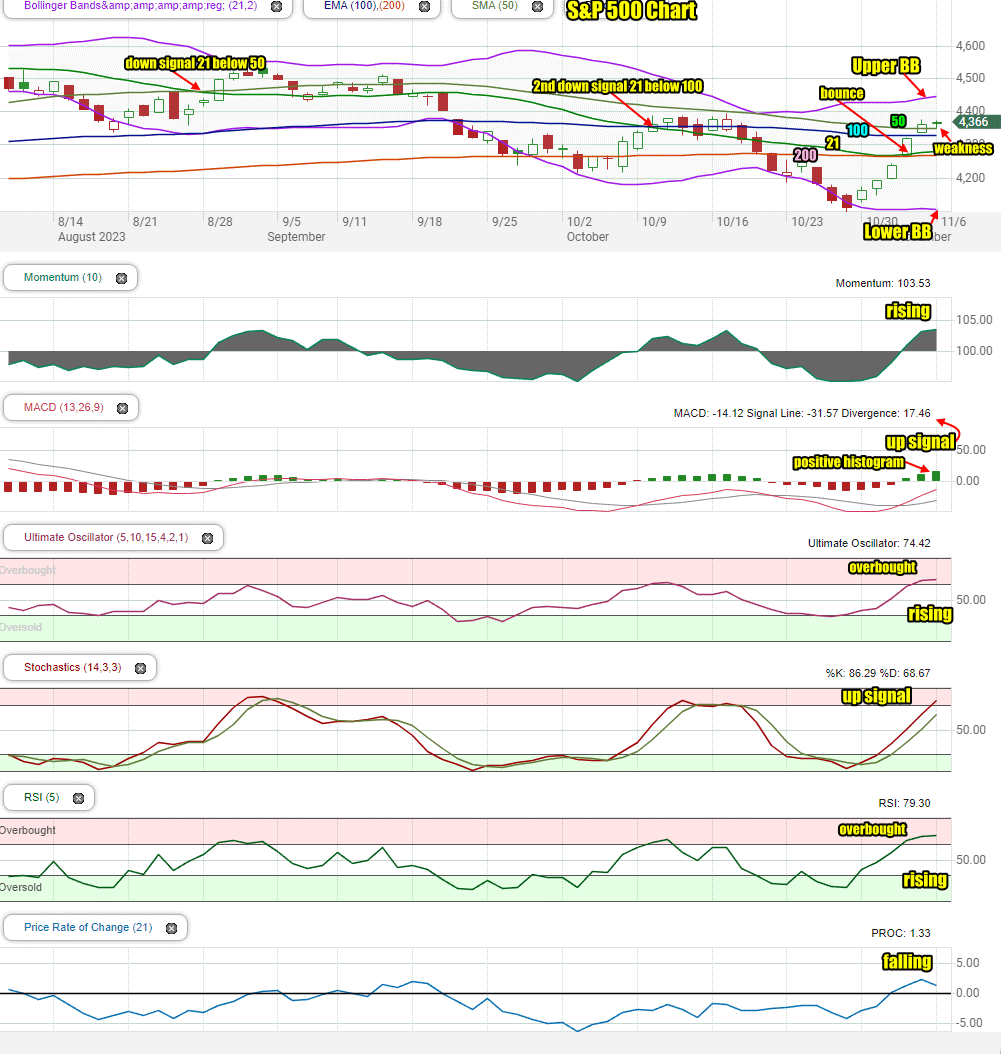This screenshot has height=1054, width=1001.
Task: Close the Stochastics (14,3,3) panel
Action: 141,668
